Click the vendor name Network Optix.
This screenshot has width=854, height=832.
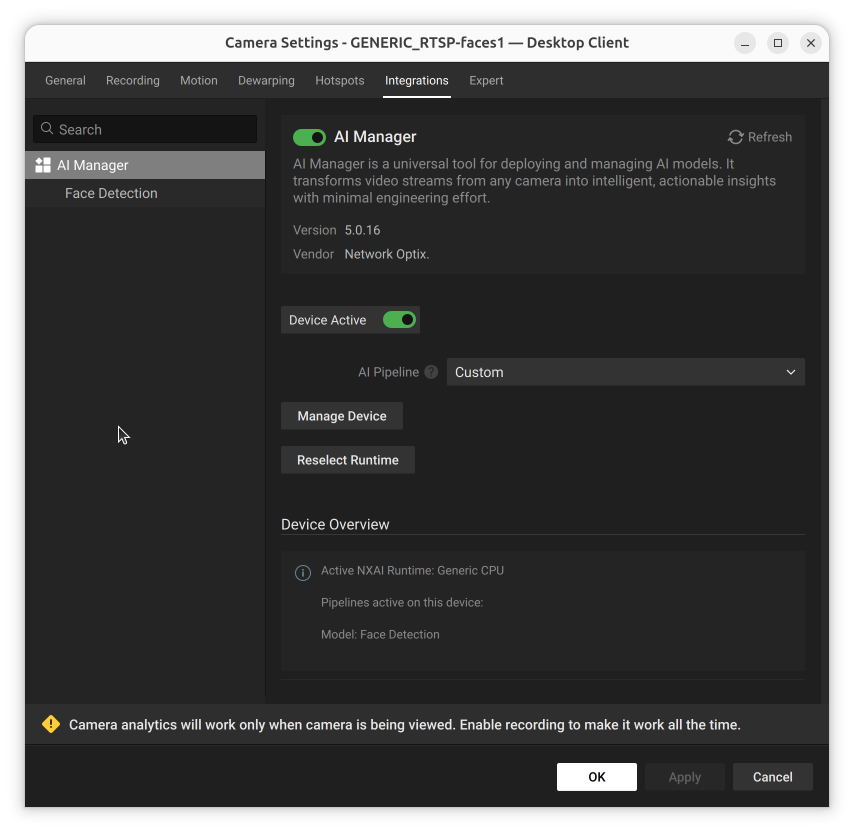tap(387, 254)
